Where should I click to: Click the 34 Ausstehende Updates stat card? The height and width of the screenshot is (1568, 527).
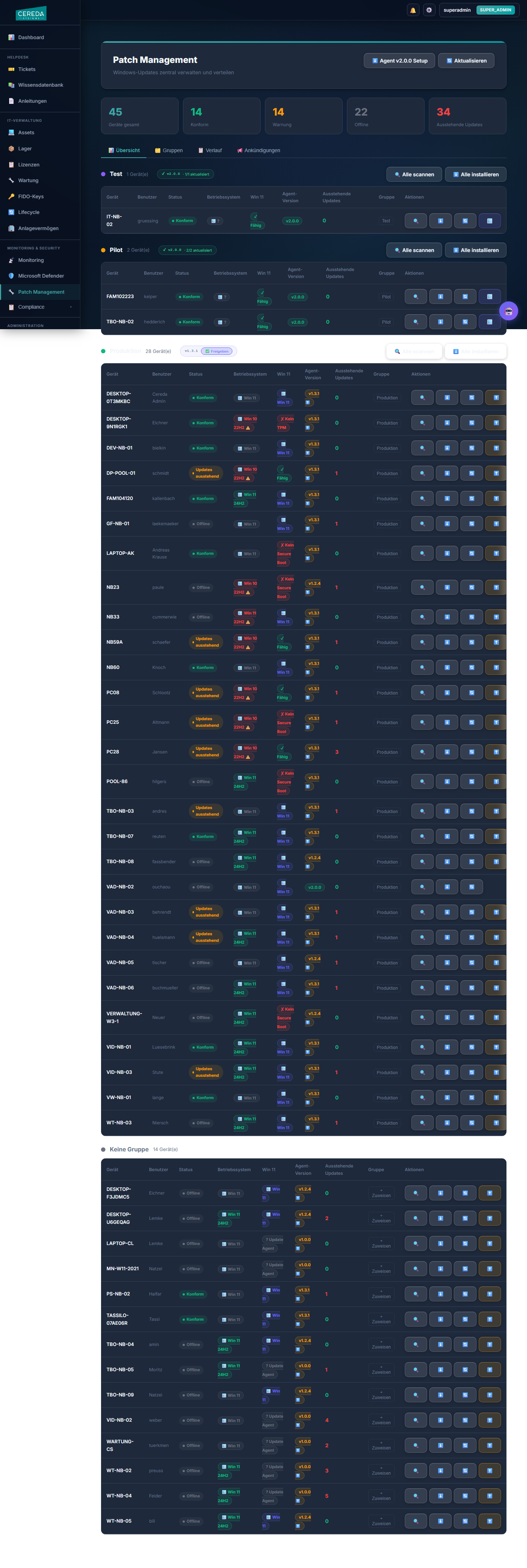point(467,116)
